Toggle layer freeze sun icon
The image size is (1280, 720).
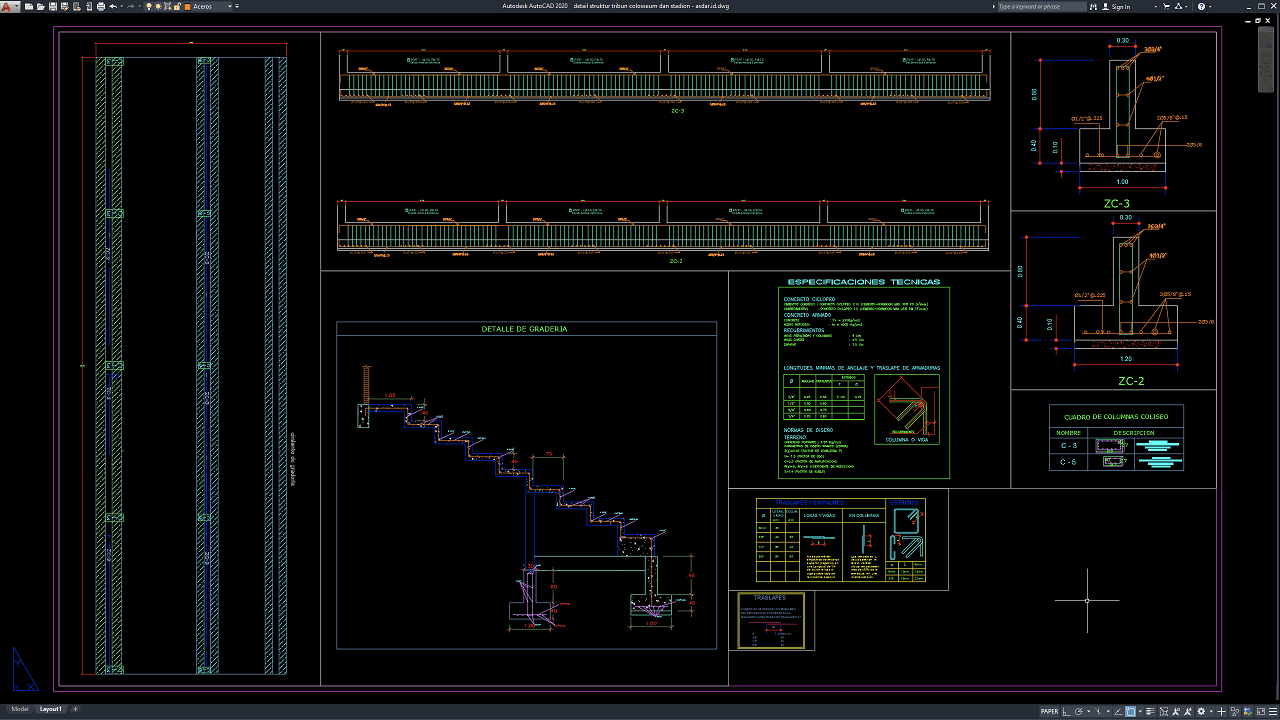[158, 6]
